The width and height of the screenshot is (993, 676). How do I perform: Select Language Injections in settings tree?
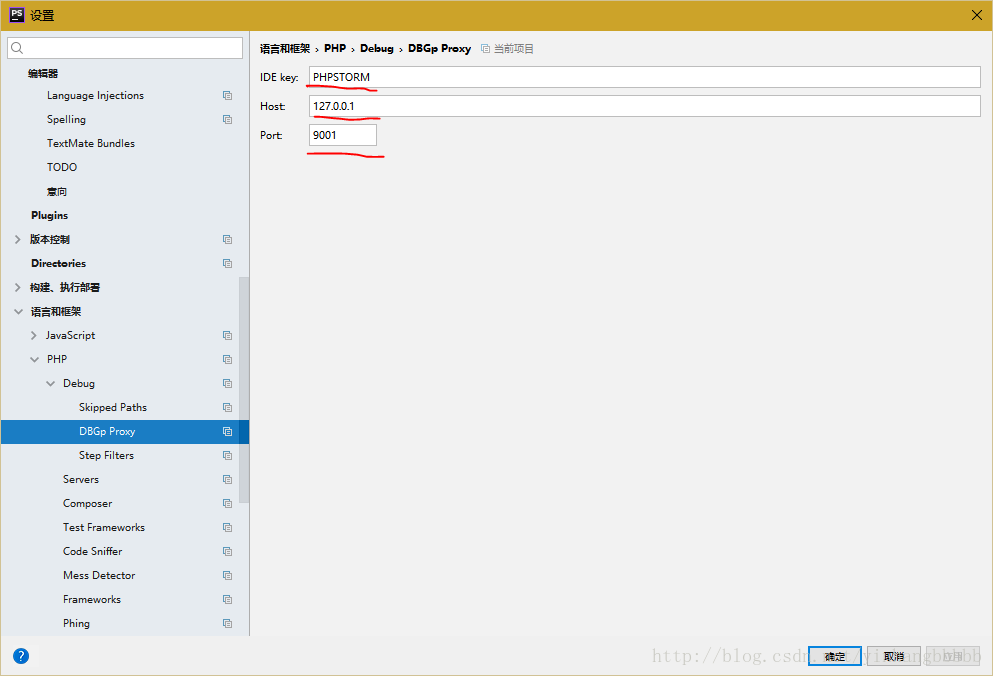click(95, 96)
